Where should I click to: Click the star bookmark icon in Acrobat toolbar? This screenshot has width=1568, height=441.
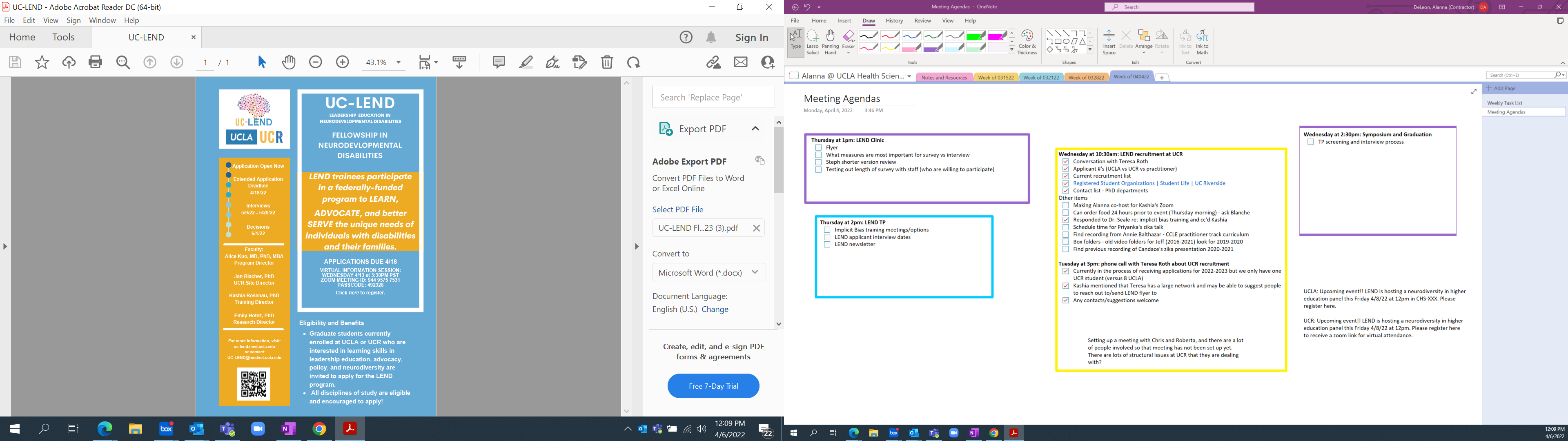pyautogui.click(x=42, y=62)
